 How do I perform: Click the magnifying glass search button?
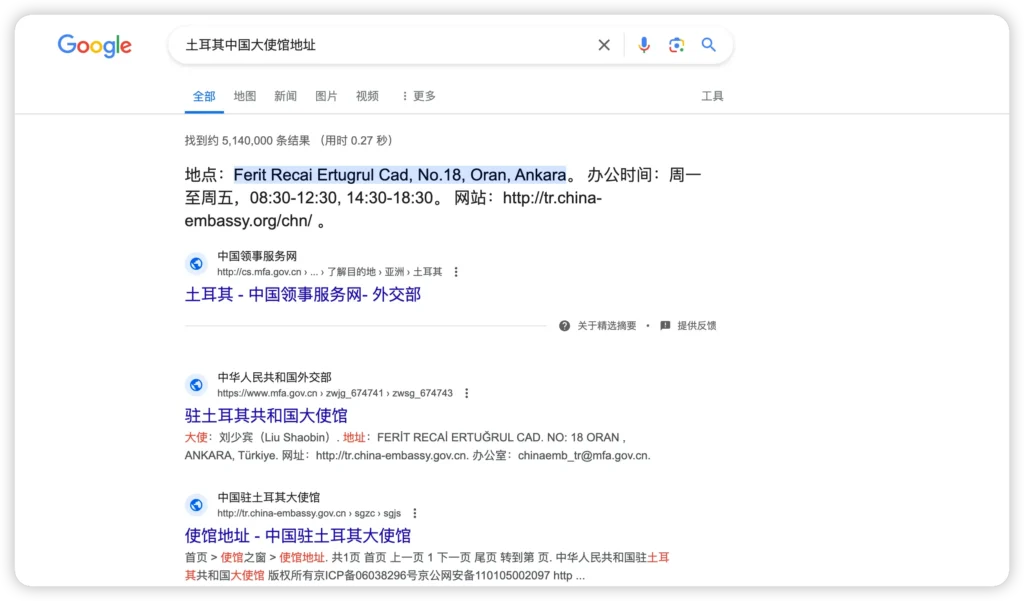pyautogui.click(x=709, y=45)
